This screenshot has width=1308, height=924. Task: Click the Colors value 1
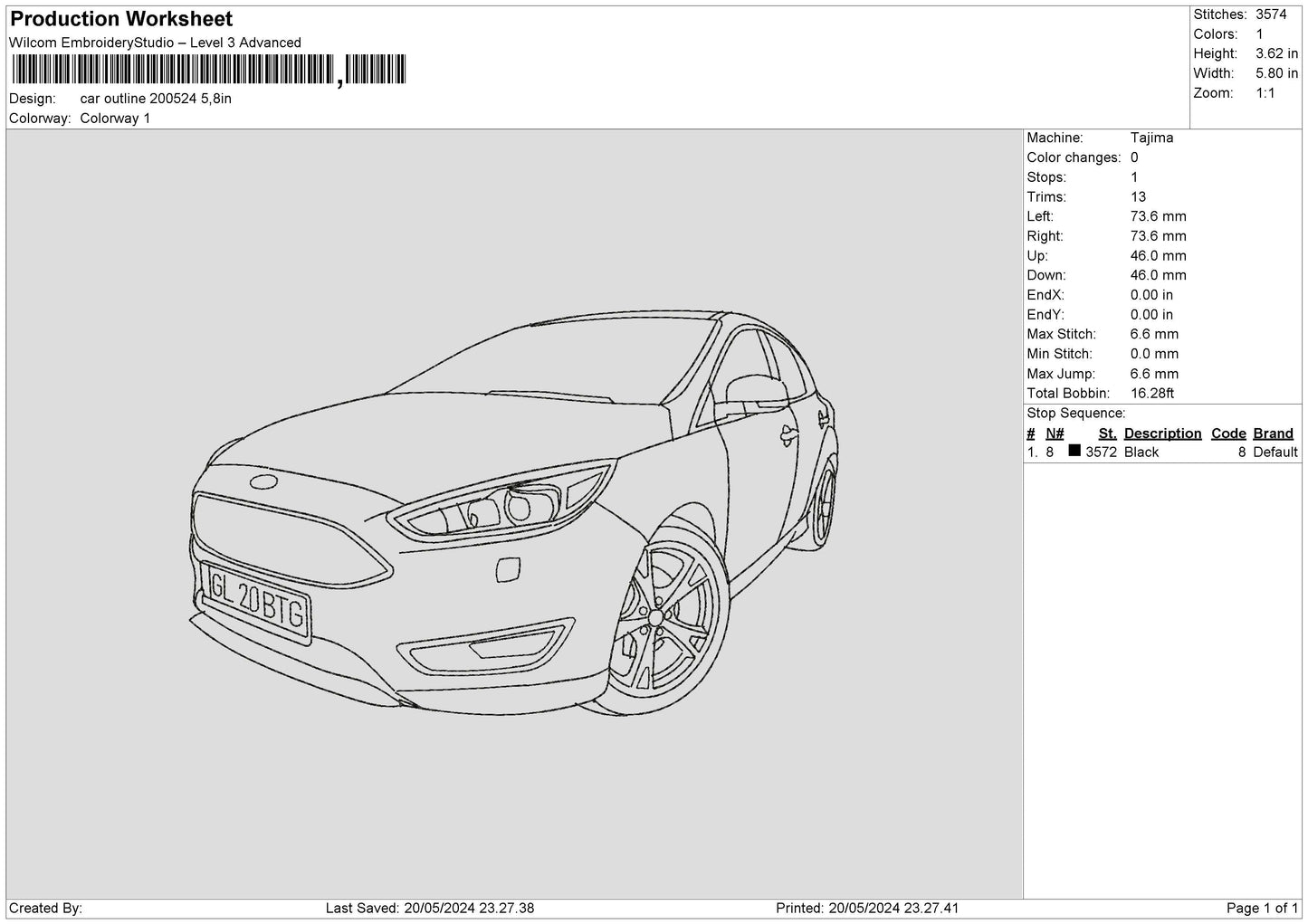[1259, 34]
